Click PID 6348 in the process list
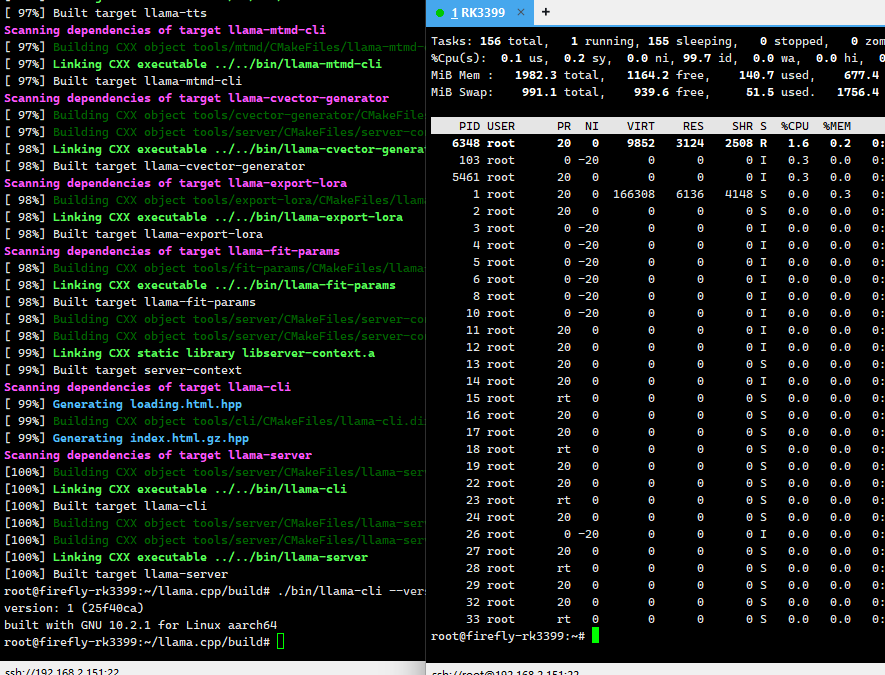Image resolution: width=885 pixels, height=675 pixels. (x=466, y=143)
